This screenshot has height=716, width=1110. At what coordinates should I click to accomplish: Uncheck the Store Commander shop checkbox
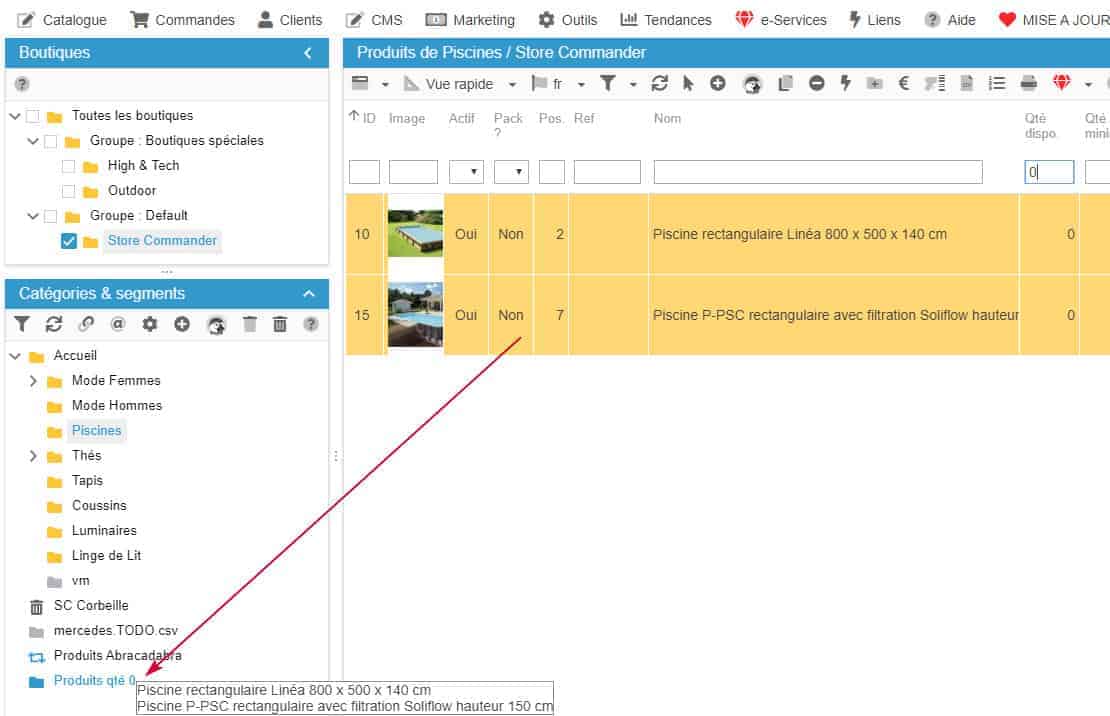(x=69, y=241)
